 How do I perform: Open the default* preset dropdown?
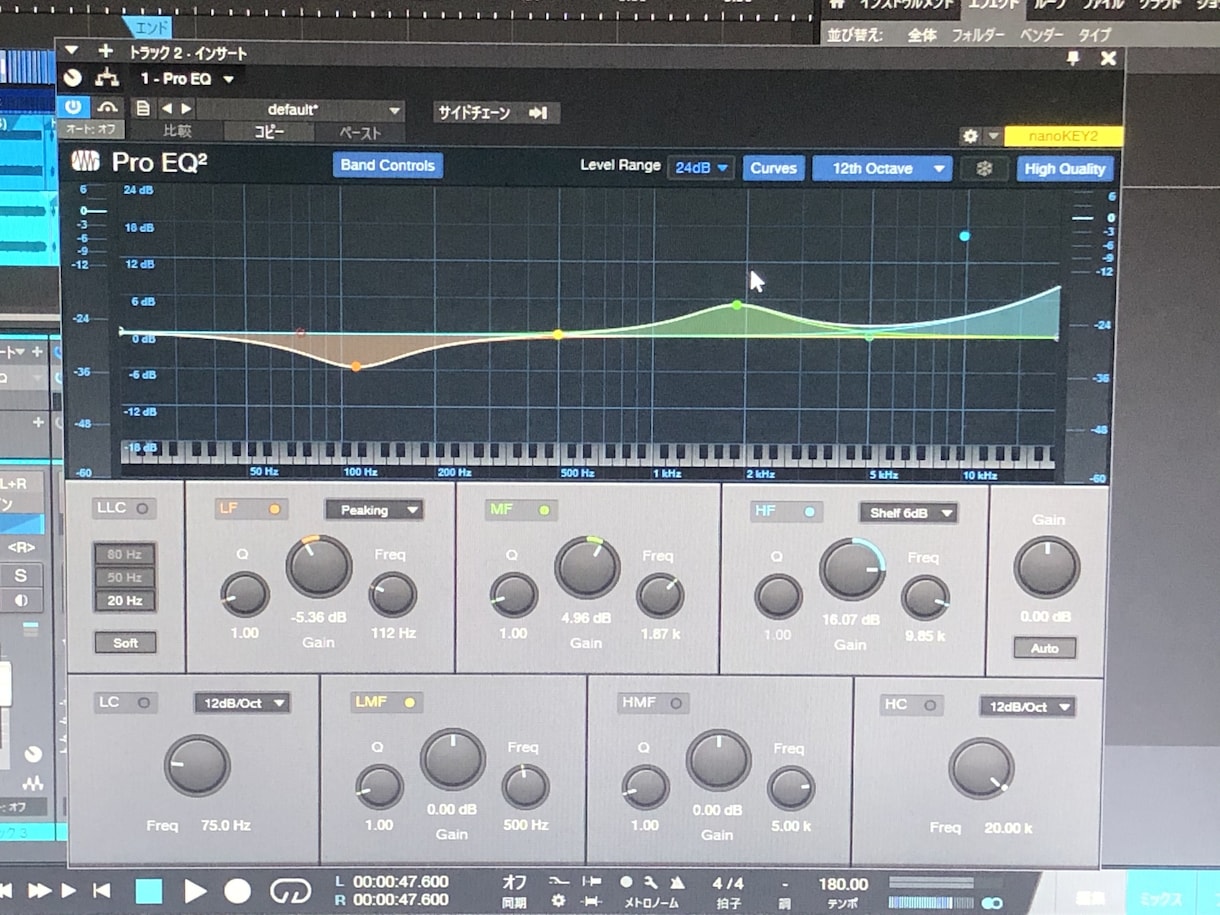[x=301, y=110]
